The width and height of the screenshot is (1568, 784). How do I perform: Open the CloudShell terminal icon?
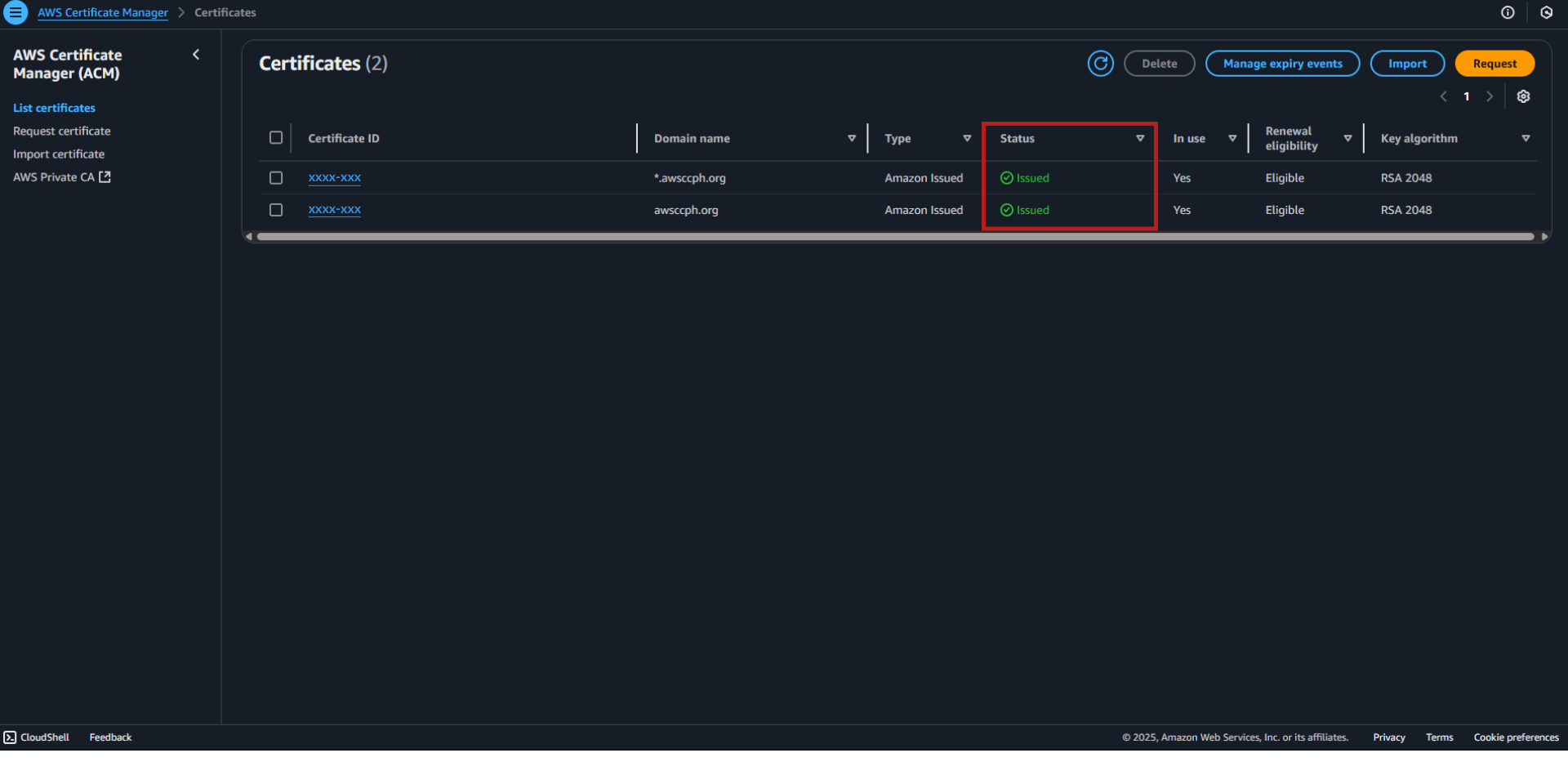coord(10,737)
